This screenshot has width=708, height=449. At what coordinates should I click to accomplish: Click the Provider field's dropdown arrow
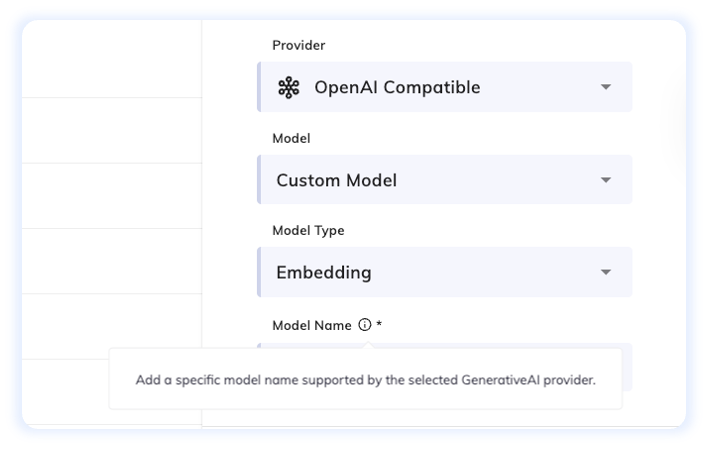tap(606, 87)
